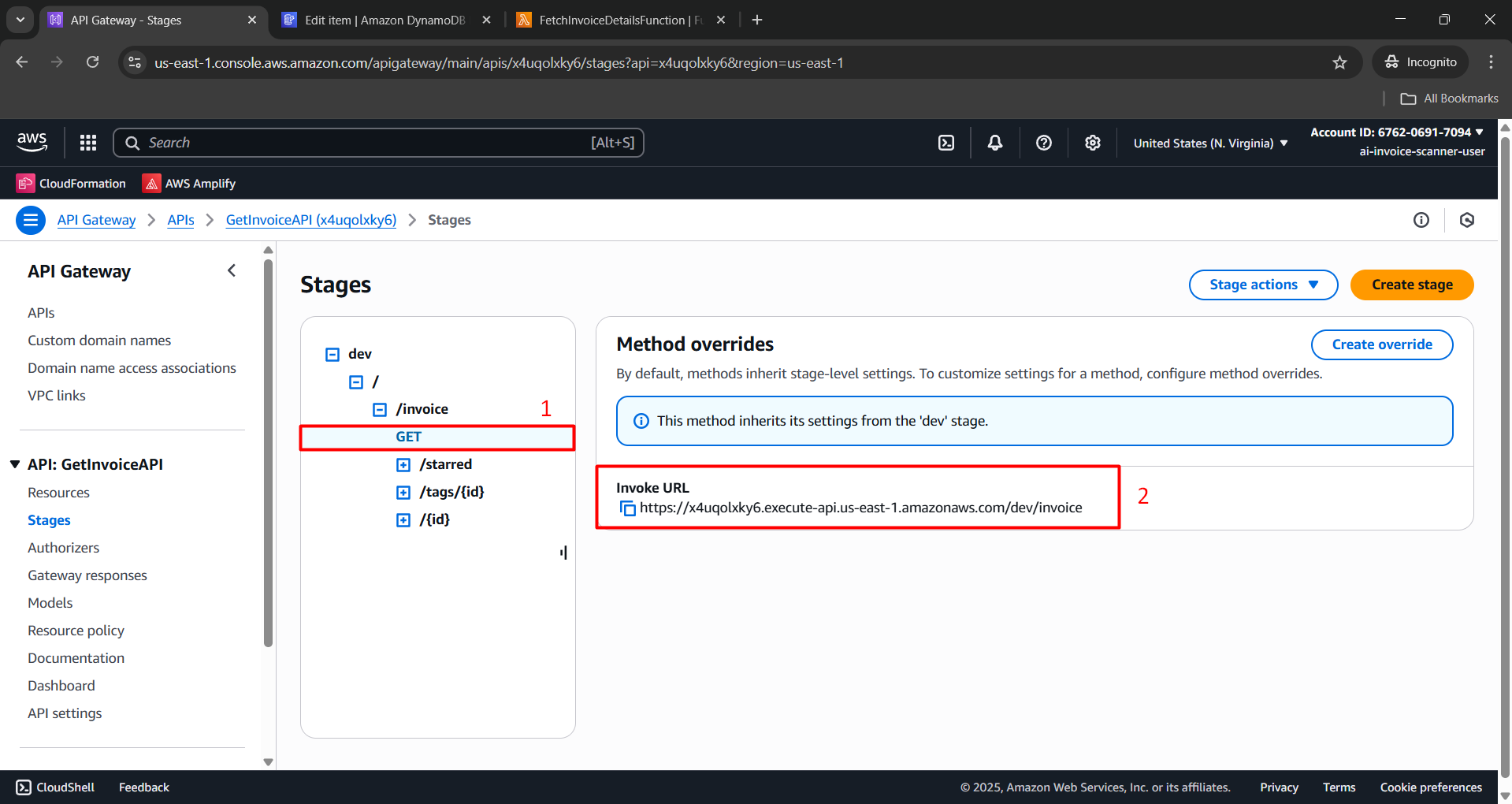This screenshot has height=804, width=1512.
Task: Click the Create stage button
Action: 1411,285
